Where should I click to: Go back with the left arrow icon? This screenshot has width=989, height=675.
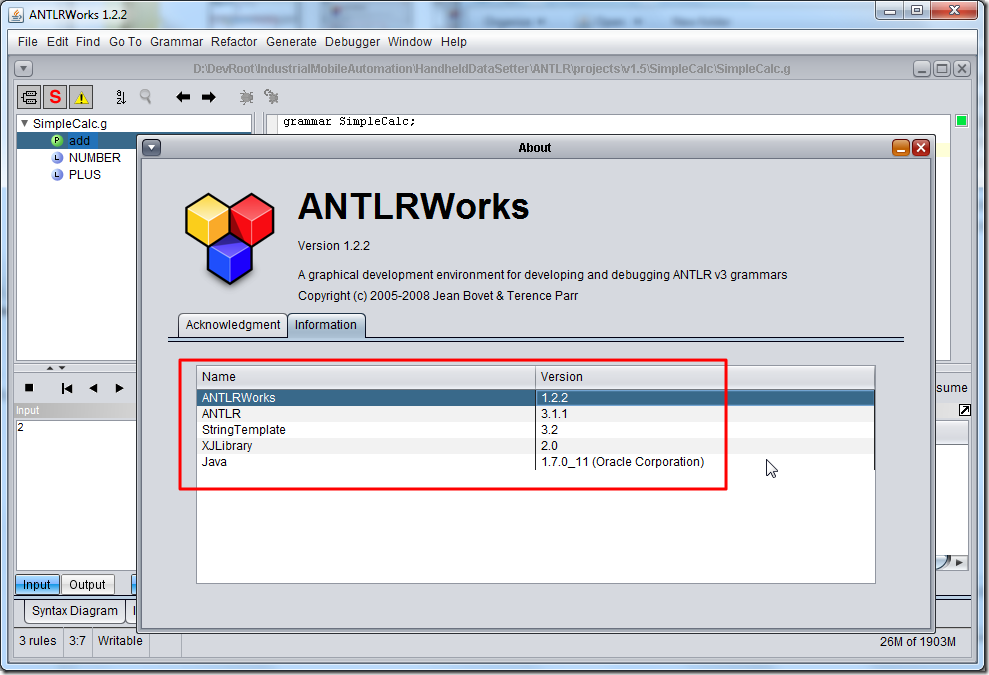pyautogui.click(x=183, y=97)
